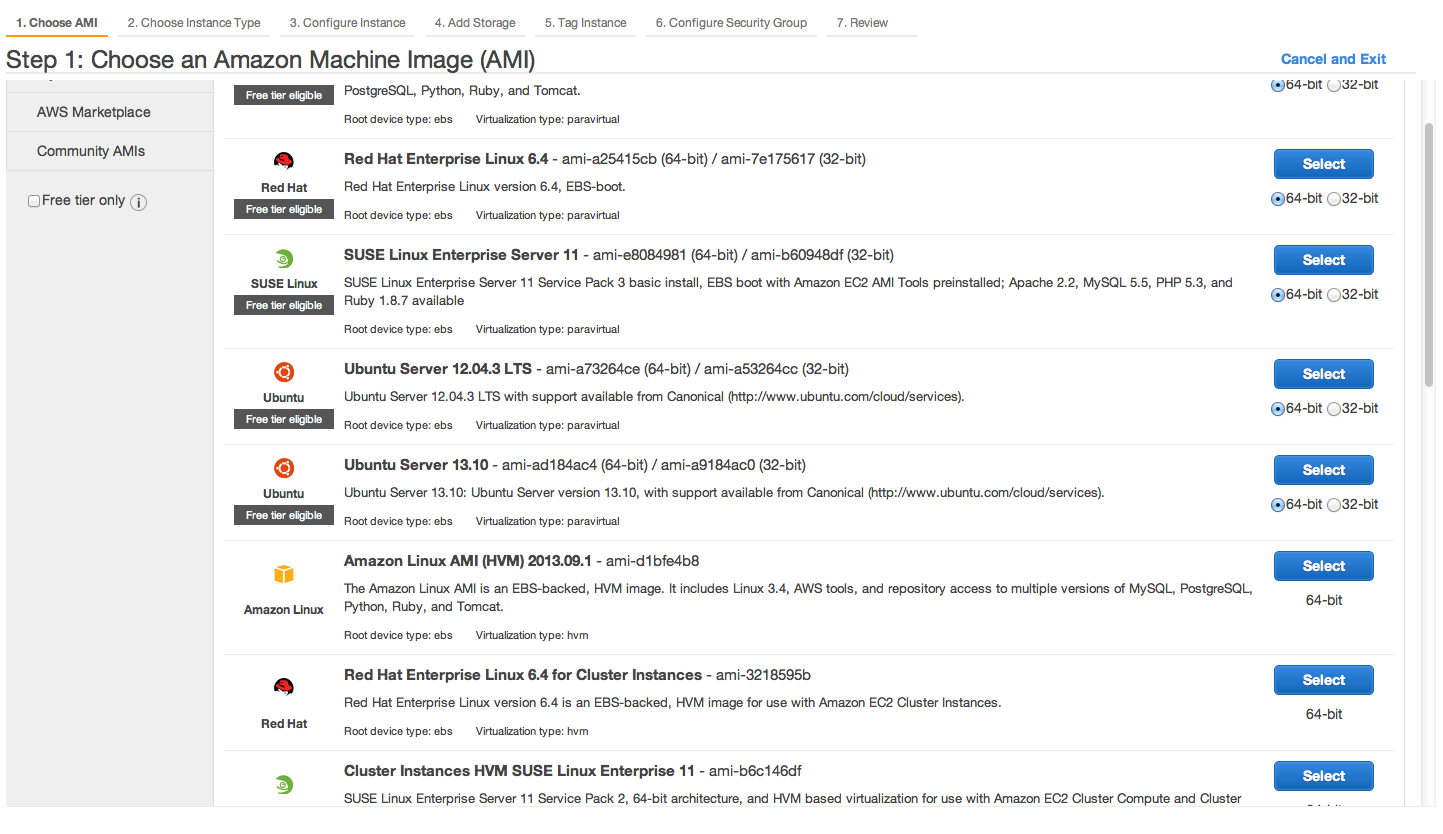Go to 7. Review tab
Image resolution: width=1443 pixels, height=834 pixels.
click(862, 23)
